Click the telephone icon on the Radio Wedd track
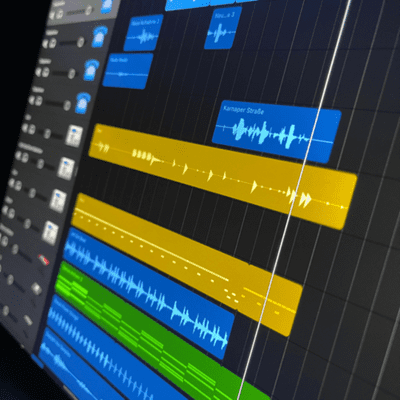400x400 pixels. pos(91,71)
